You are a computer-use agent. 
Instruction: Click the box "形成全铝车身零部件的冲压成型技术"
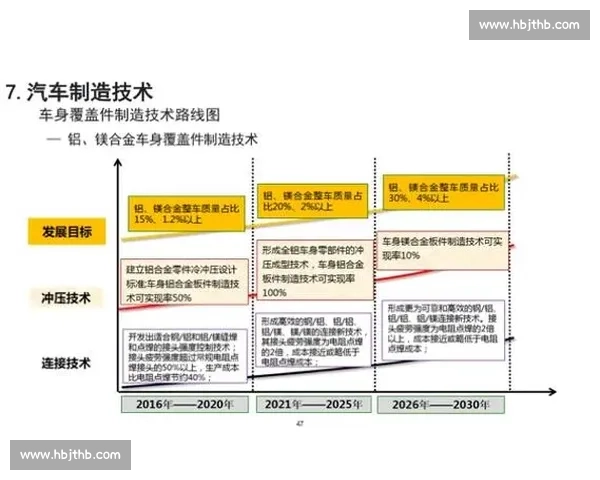click(x=315, y=270)
